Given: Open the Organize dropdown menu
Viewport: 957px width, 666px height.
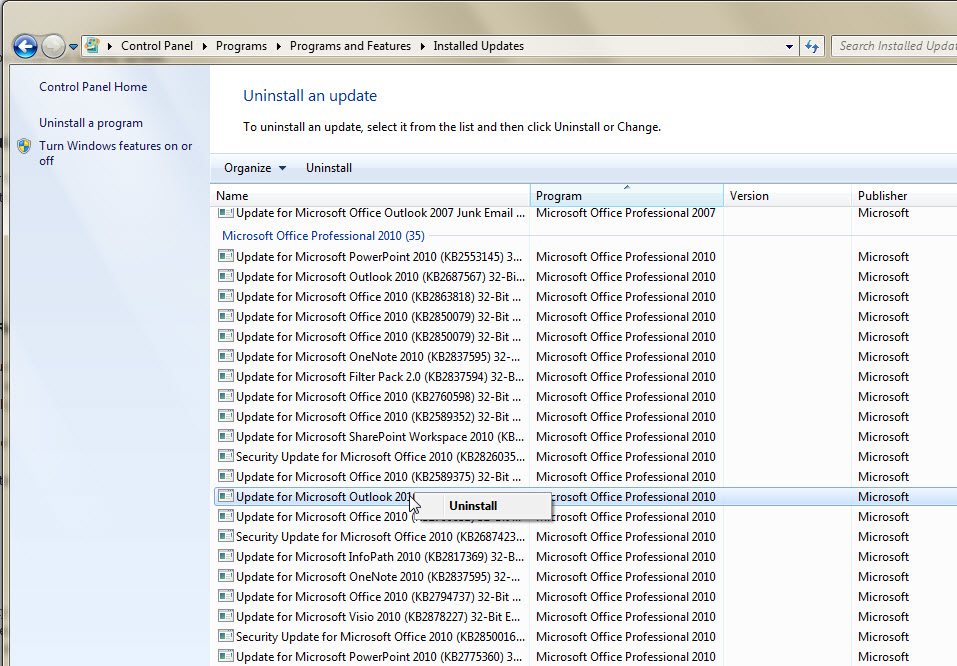Looking at the screenshot, I should [254, 168].
